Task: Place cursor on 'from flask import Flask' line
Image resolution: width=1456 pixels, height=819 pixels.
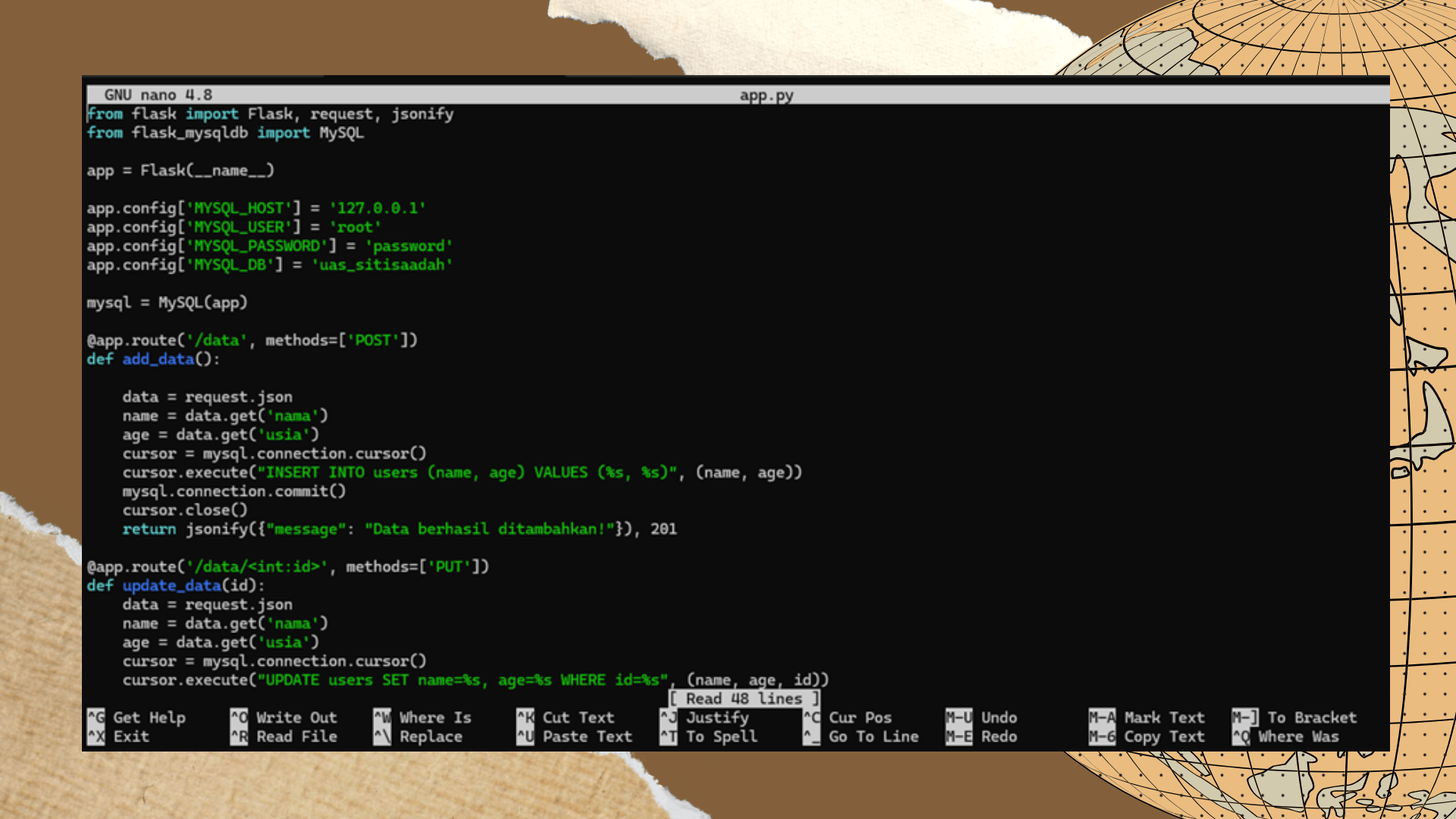Action: coord(270,114)
